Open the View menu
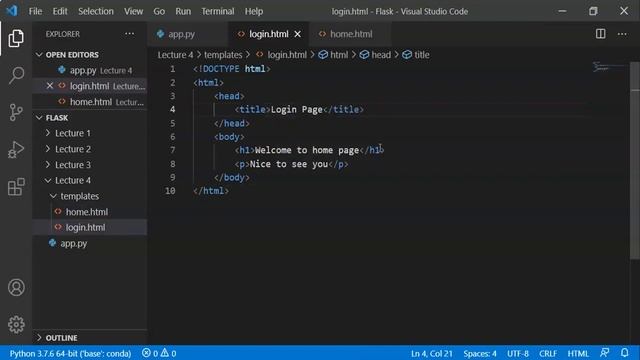Image resolution: width=640 pixels, height=360 pixels. pyautogui.click(x=133, y=11)
